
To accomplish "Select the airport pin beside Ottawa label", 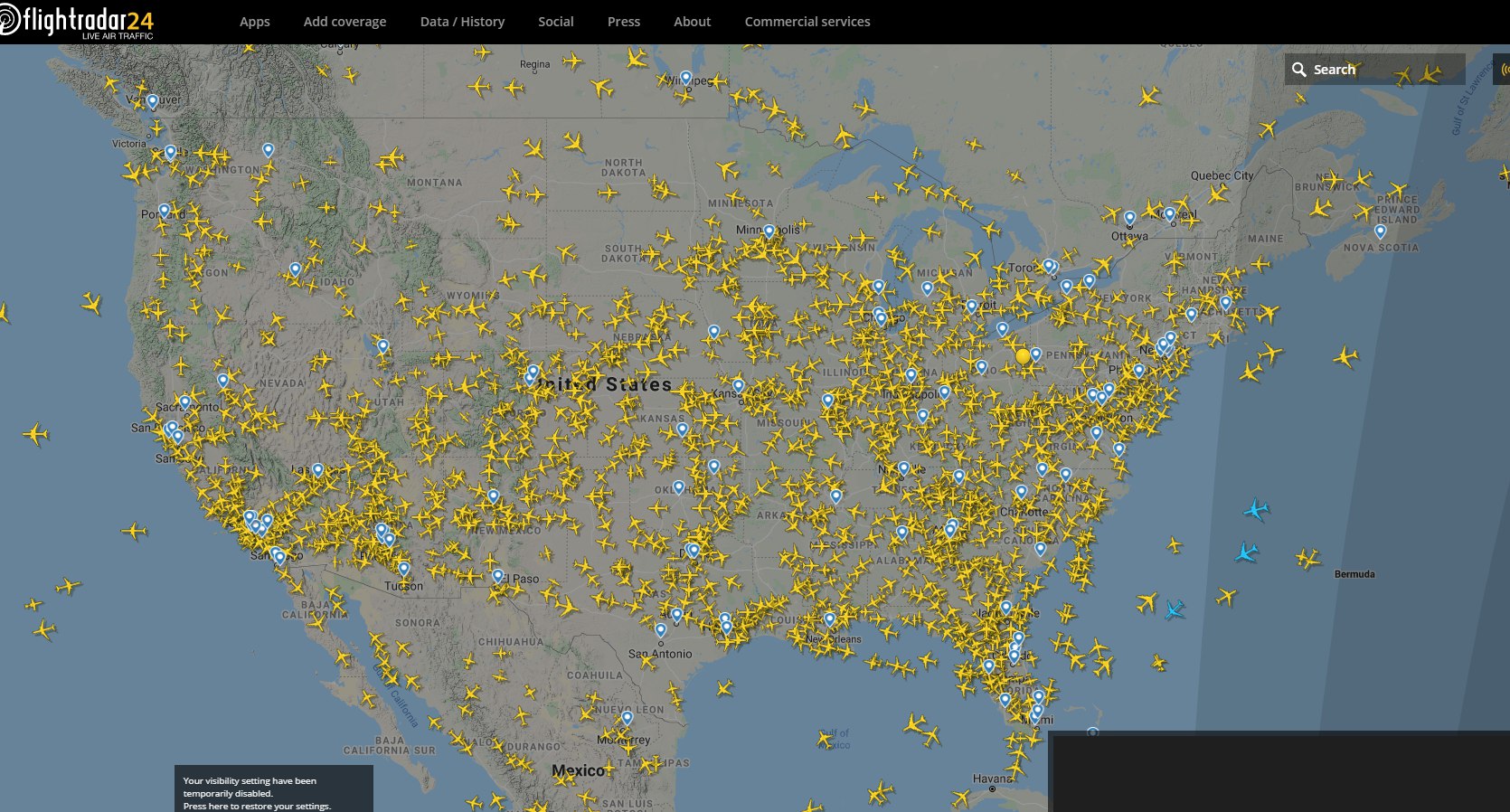I will [x=1129, y=219].
